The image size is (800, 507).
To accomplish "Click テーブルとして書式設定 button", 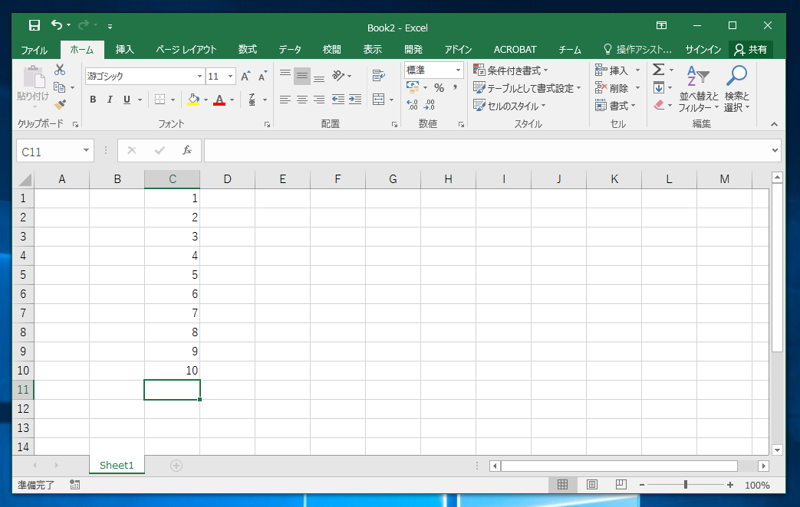I will (x=527, y=88).
